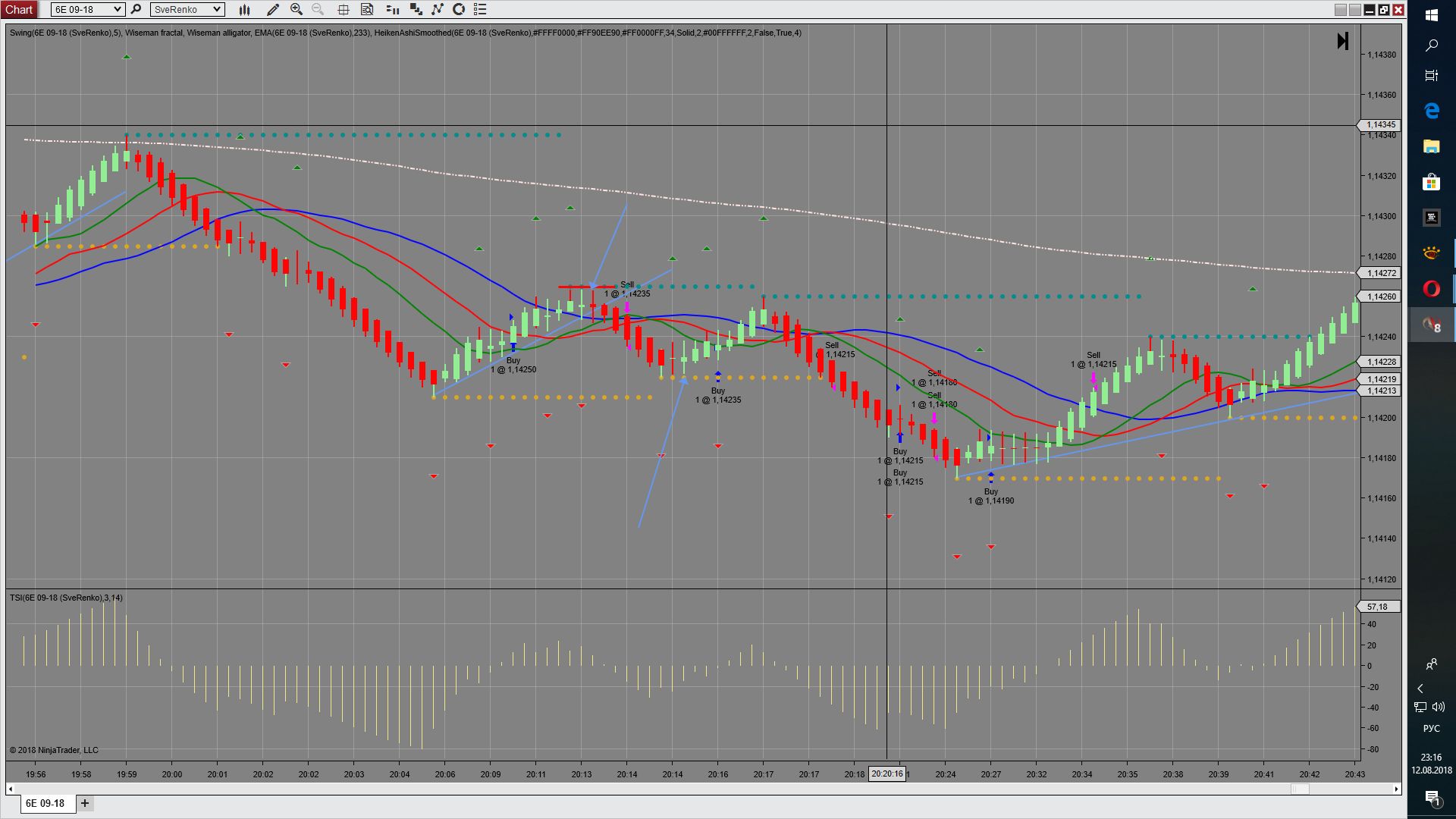Zoom out on the chart
1456x819 pixels.
click(x=318, y=9)
